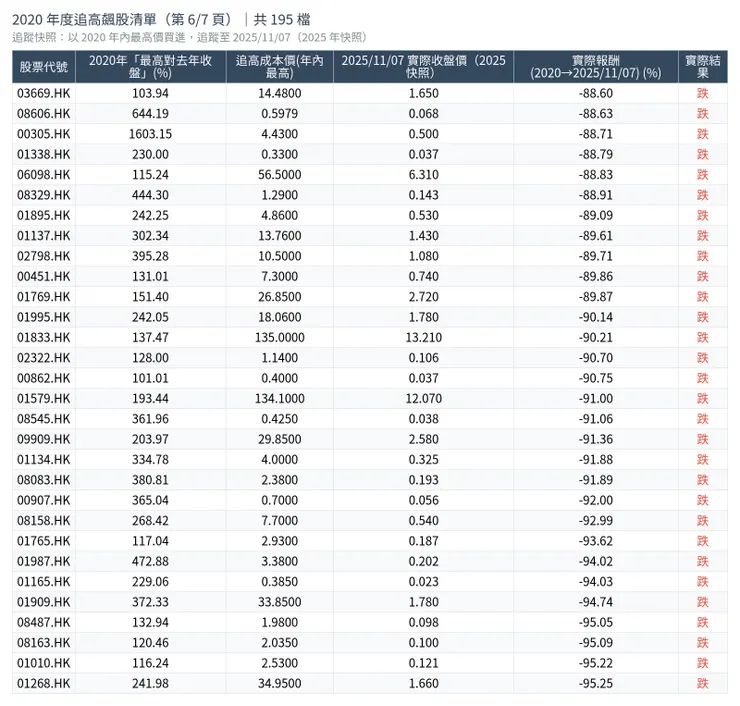Click closing price 6.310

424,175
